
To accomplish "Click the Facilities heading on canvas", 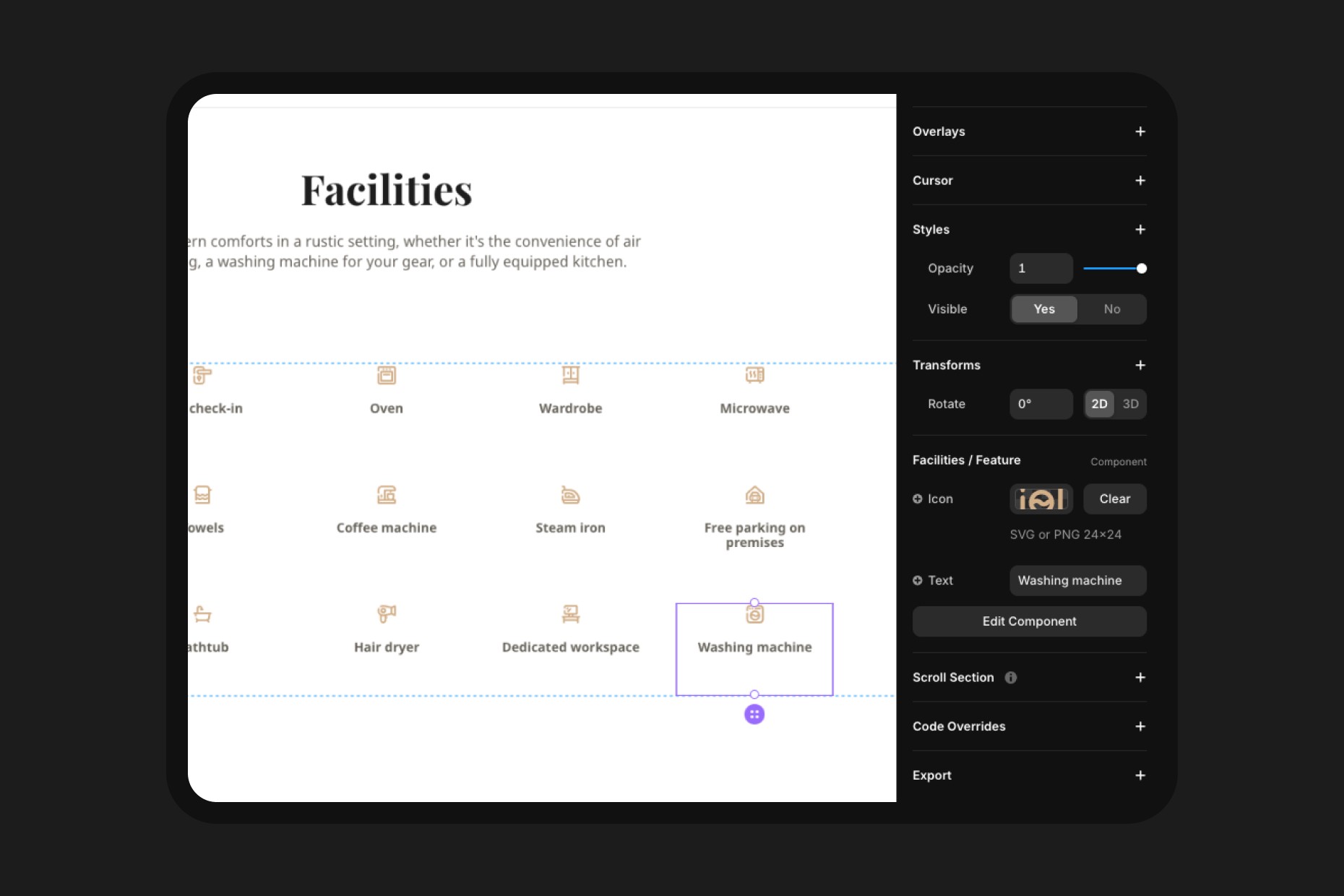I will tap(387, 191).
